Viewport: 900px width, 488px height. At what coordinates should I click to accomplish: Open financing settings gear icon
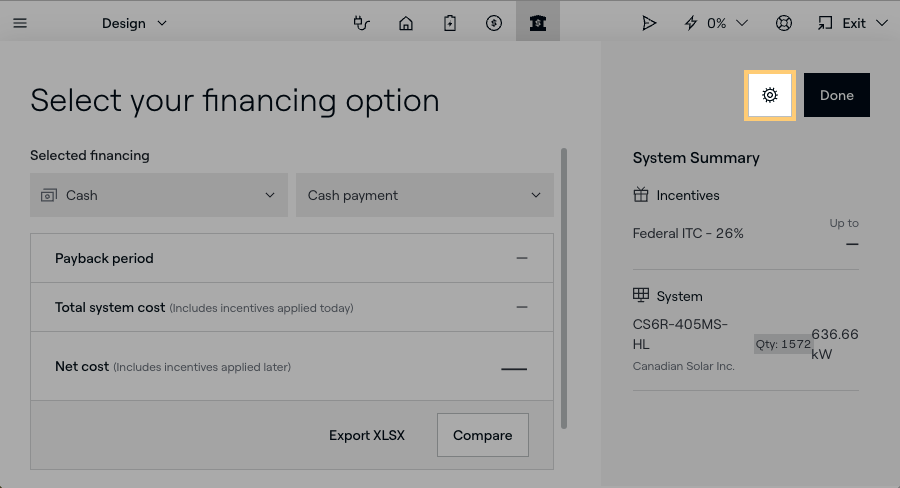(769, 96)
